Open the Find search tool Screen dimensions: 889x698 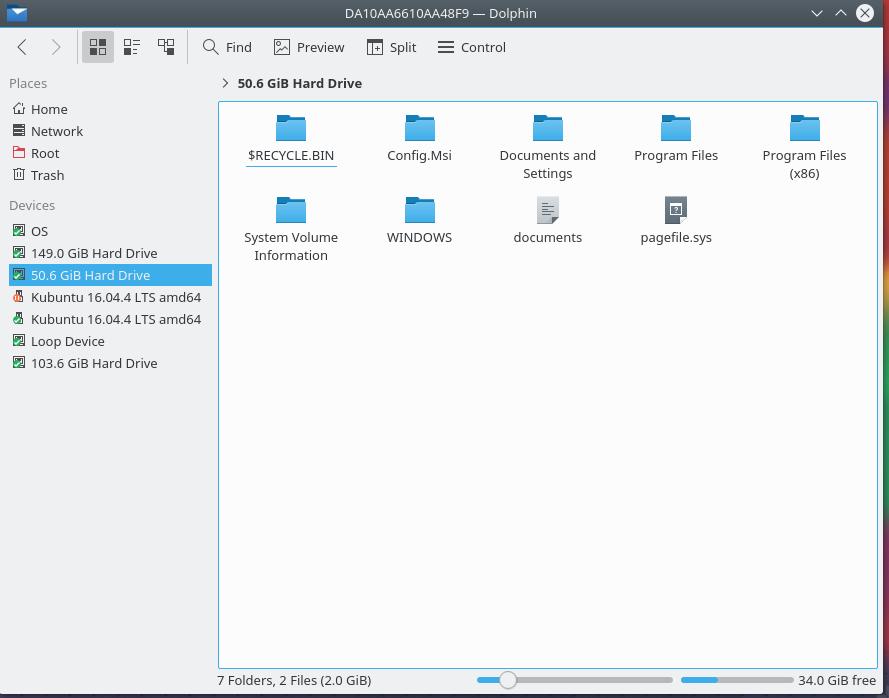click(x=227, y=47)
